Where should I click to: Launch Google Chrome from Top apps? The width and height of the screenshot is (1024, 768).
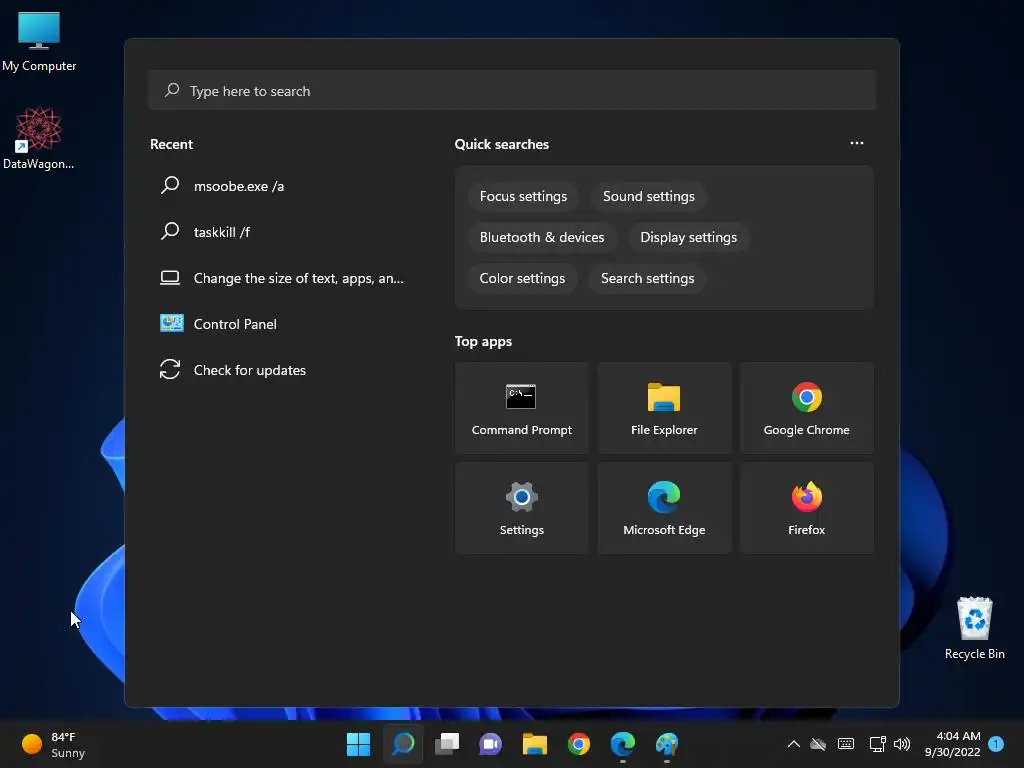(x=806, y=408)
